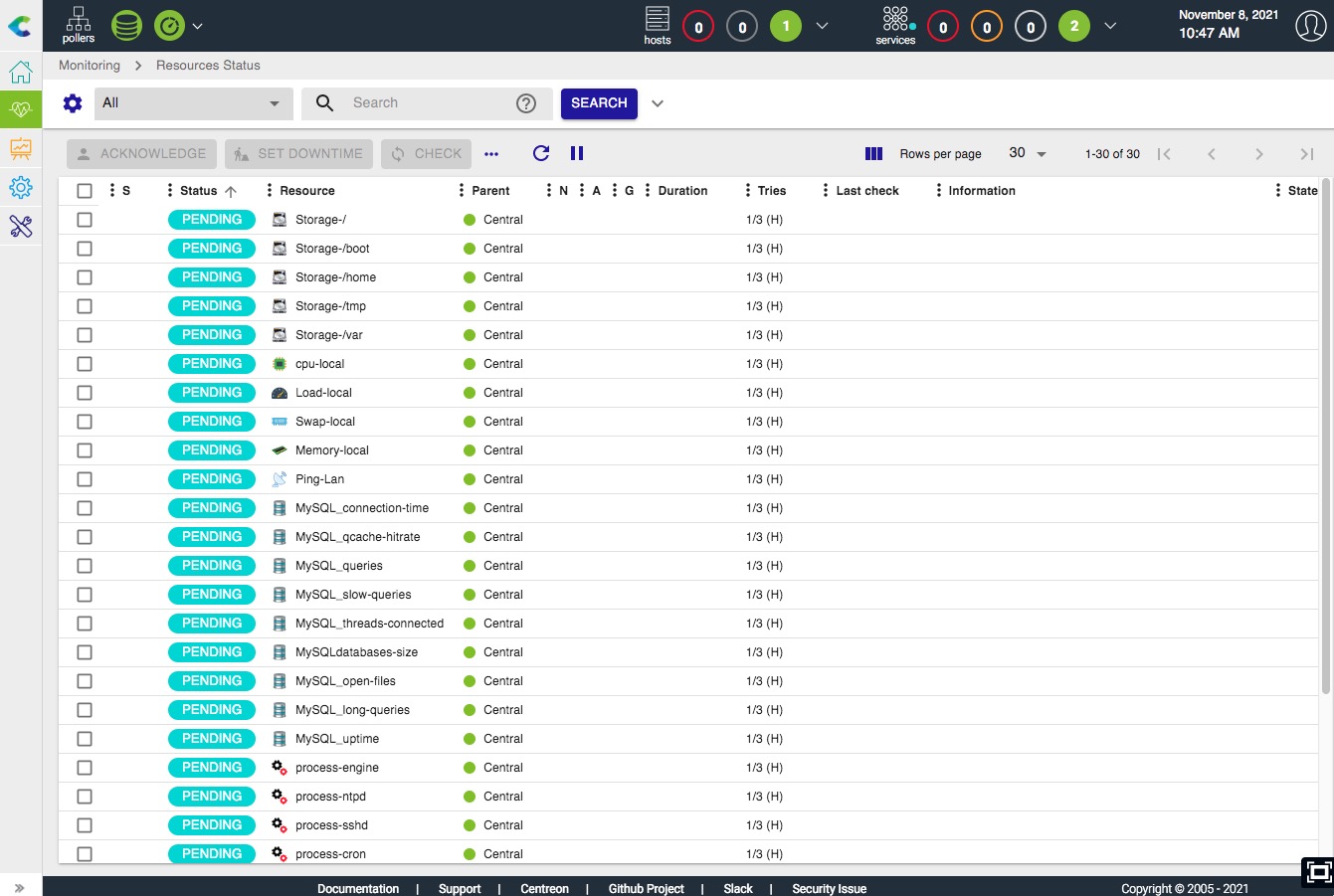Open the pollers status icon

tap(78, 25)
